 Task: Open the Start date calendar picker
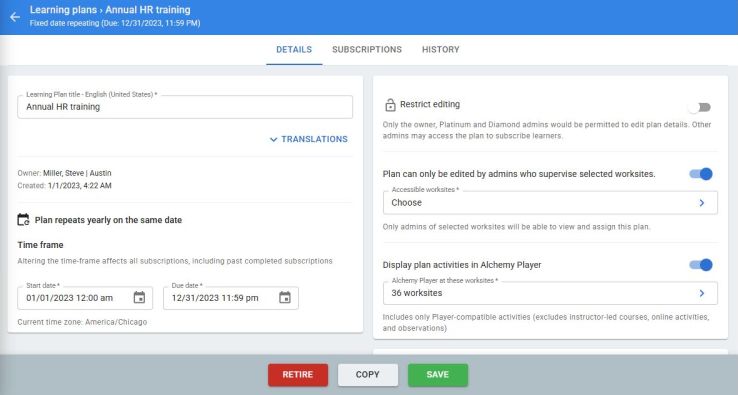pyautogui.click(x=139, y=298)
